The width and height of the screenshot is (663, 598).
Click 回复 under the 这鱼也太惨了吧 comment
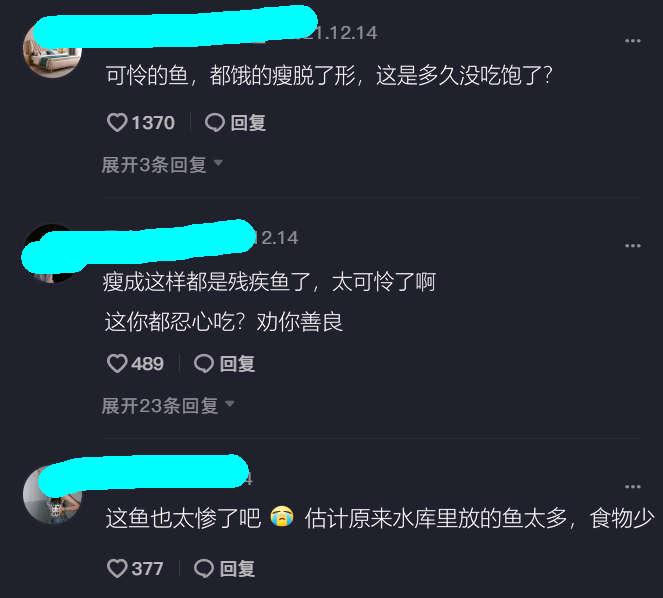(237, 568)
